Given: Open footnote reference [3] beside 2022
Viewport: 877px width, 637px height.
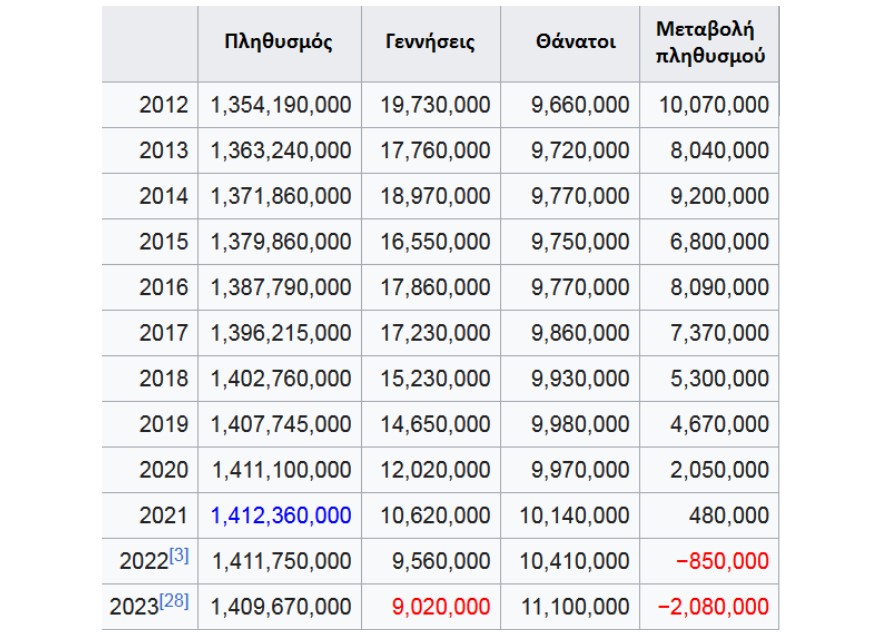Looking at the screenshot, I should pos(178,555).
